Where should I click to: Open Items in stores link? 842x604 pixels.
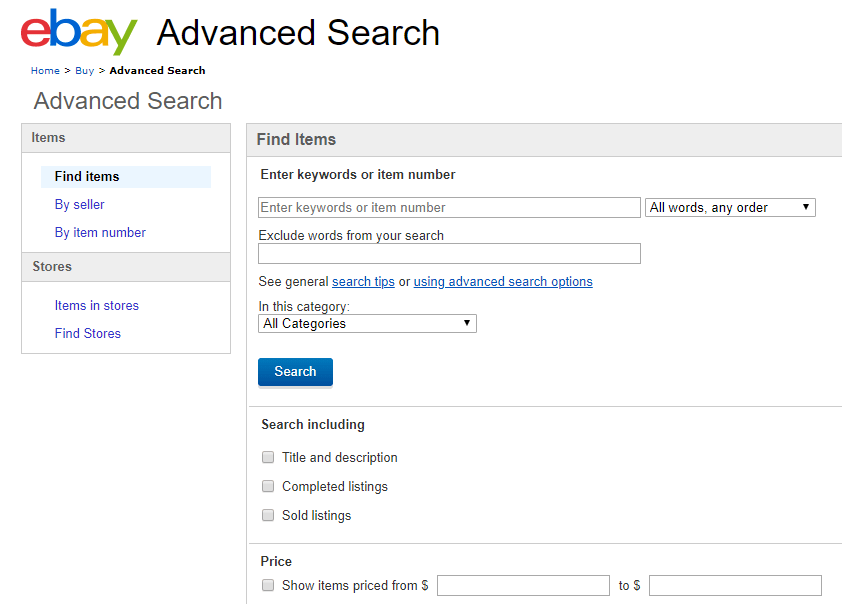pos(97,305)
